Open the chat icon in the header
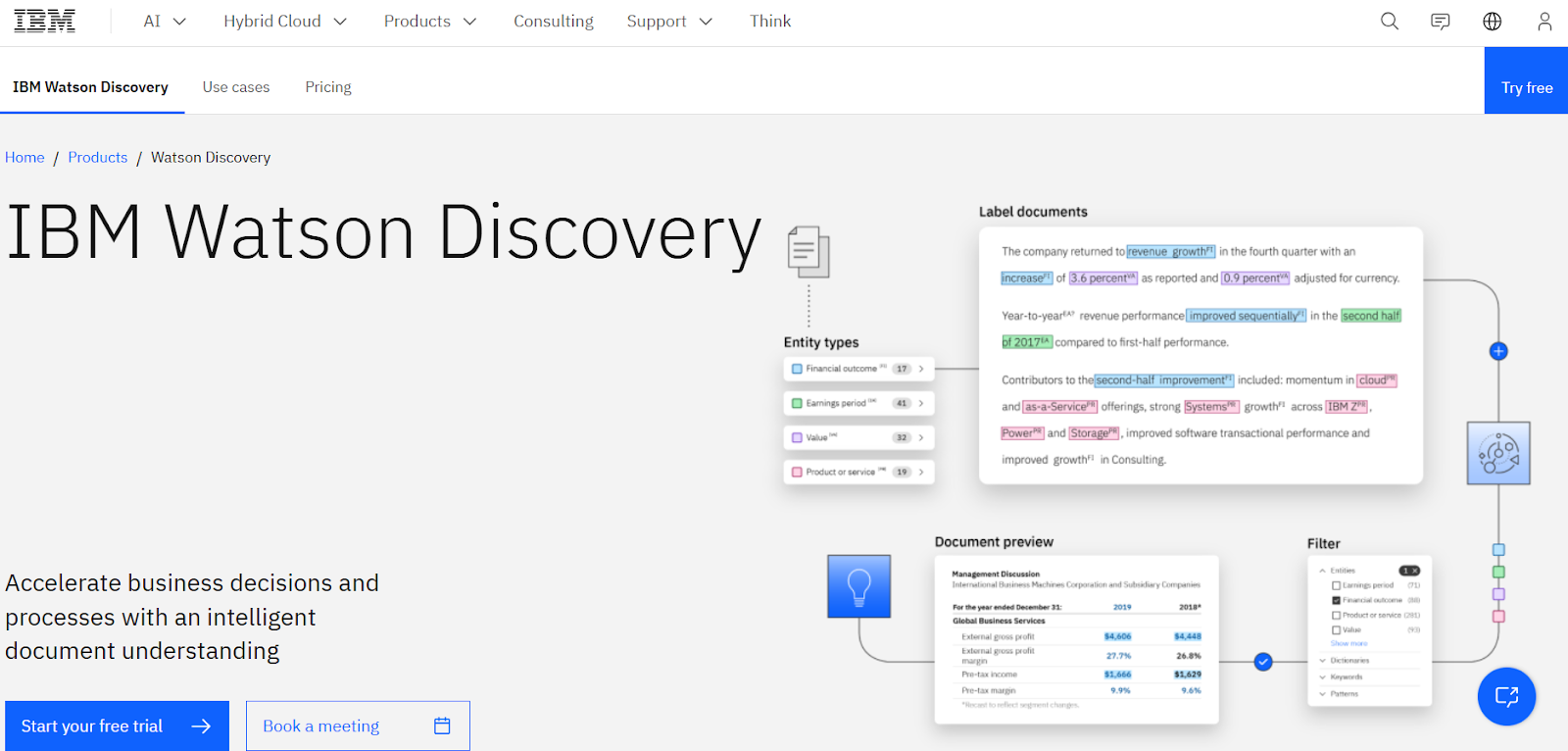This screenshot has width=1568, height=751. coord(1441,21)
